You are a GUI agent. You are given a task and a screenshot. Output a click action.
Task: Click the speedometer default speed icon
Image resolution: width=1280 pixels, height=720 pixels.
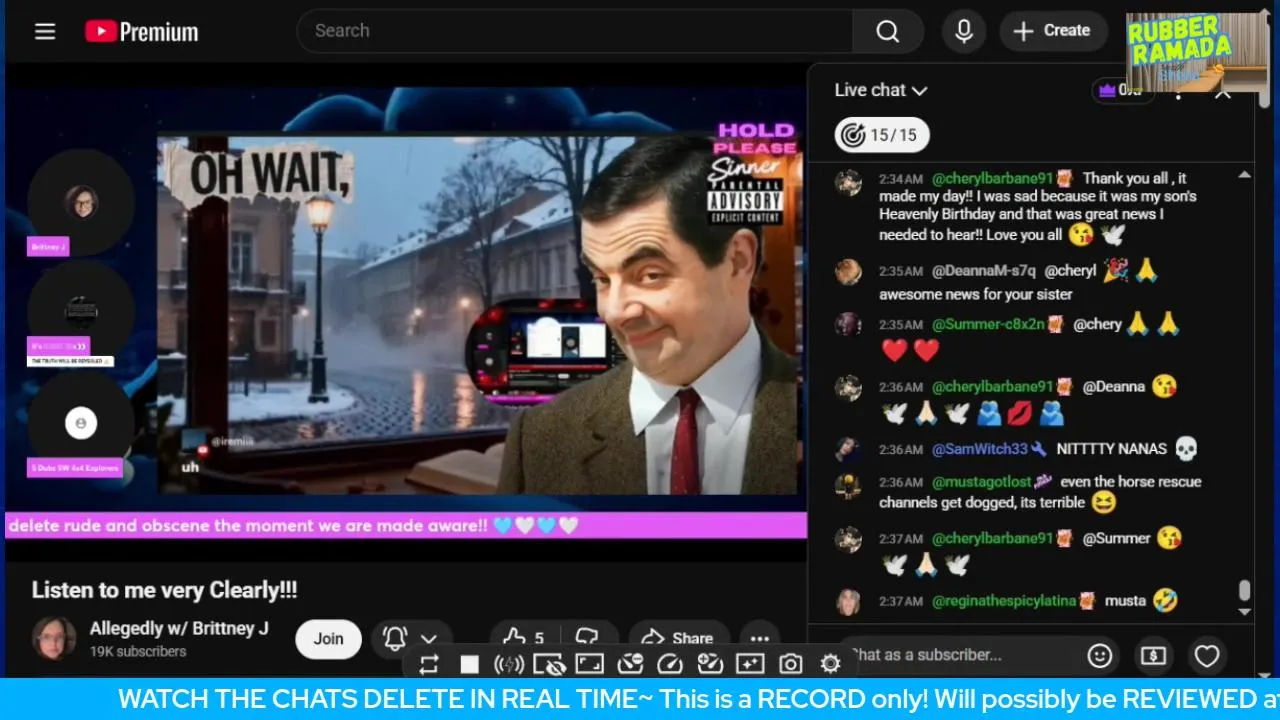[x=670, y=664]
